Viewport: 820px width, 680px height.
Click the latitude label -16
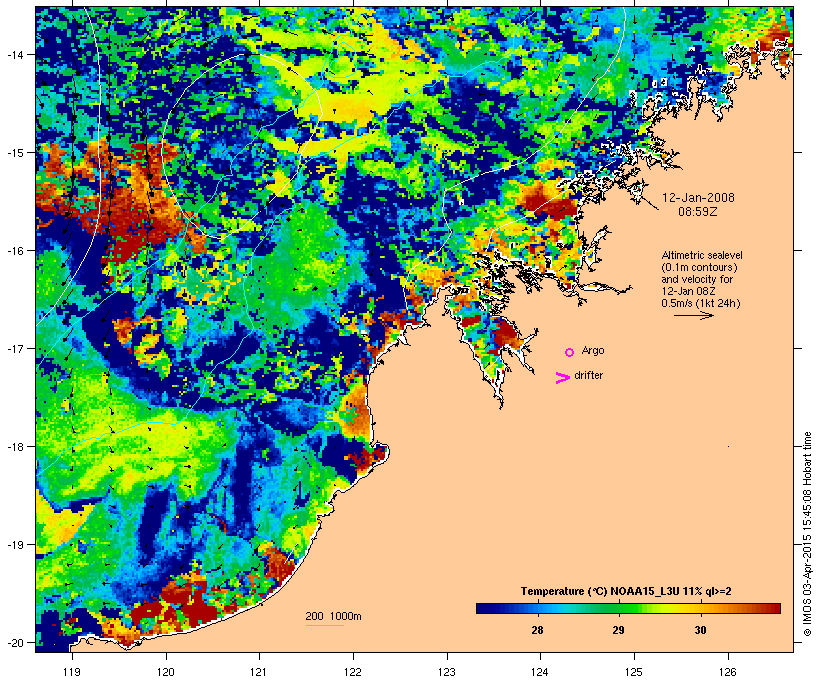tap(14, 251)
